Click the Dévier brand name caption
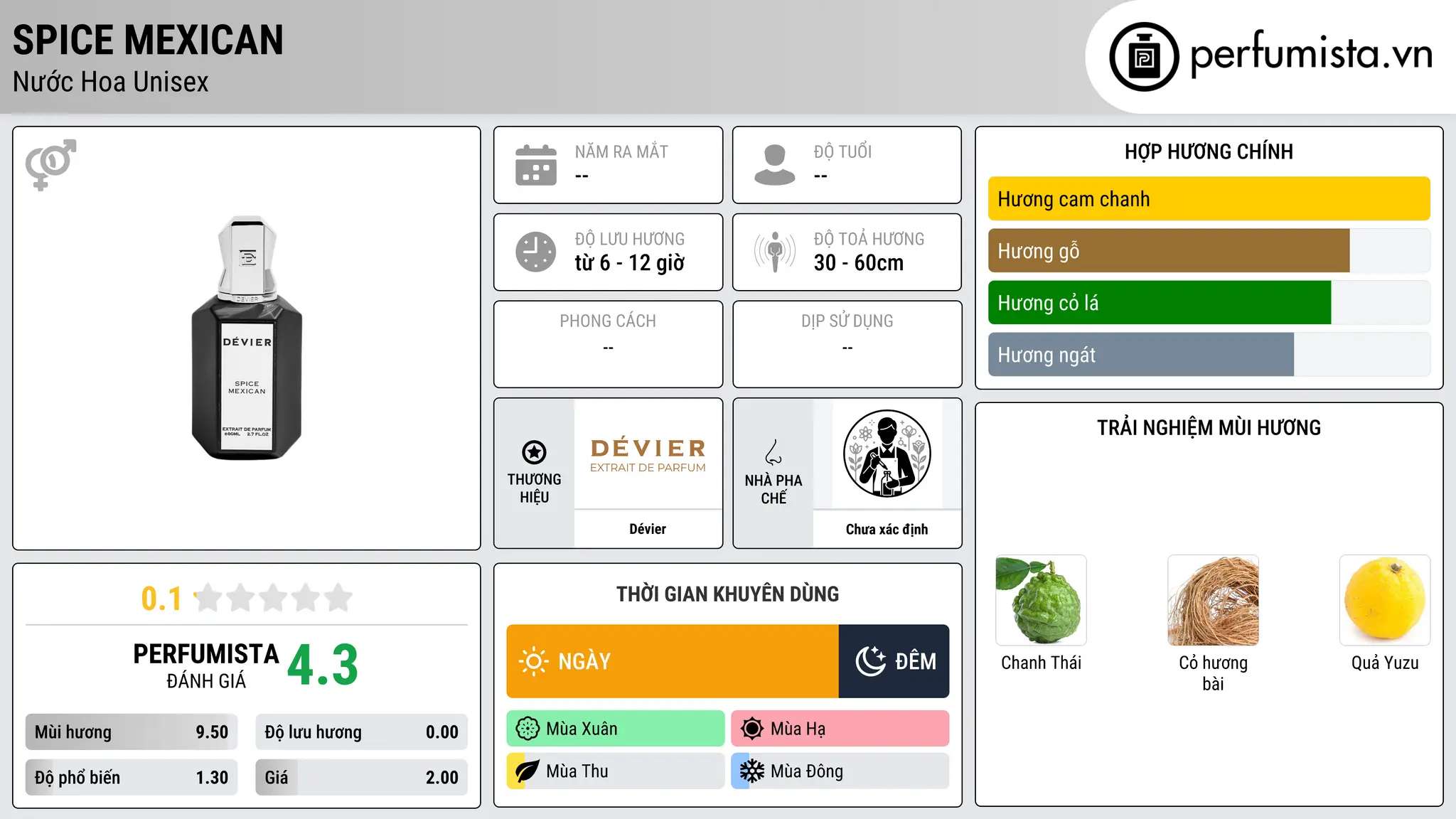Viewport: 1456px width, 819px height. [648, 529]
